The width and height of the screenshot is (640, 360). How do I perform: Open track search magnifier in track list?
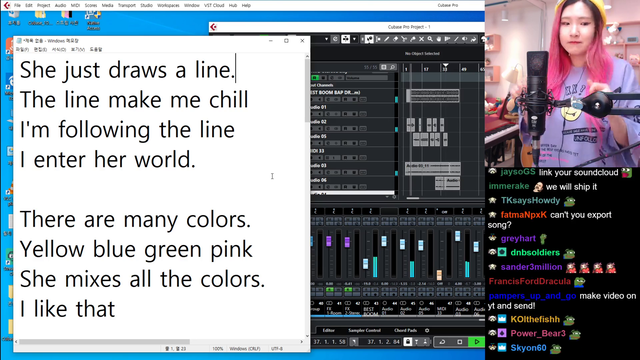(x=392, y=67)
